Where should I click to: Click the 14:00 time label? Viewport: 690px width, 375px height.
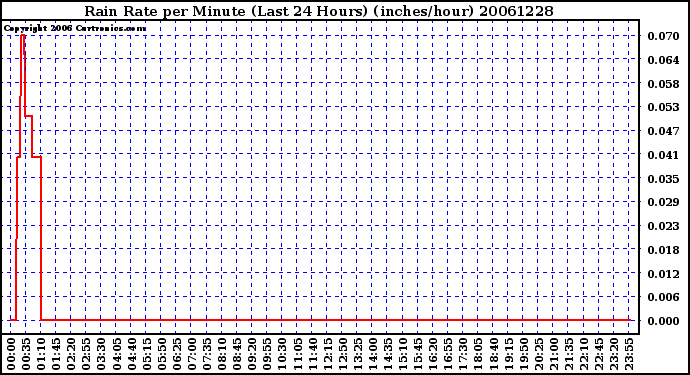tap(373, 354)
